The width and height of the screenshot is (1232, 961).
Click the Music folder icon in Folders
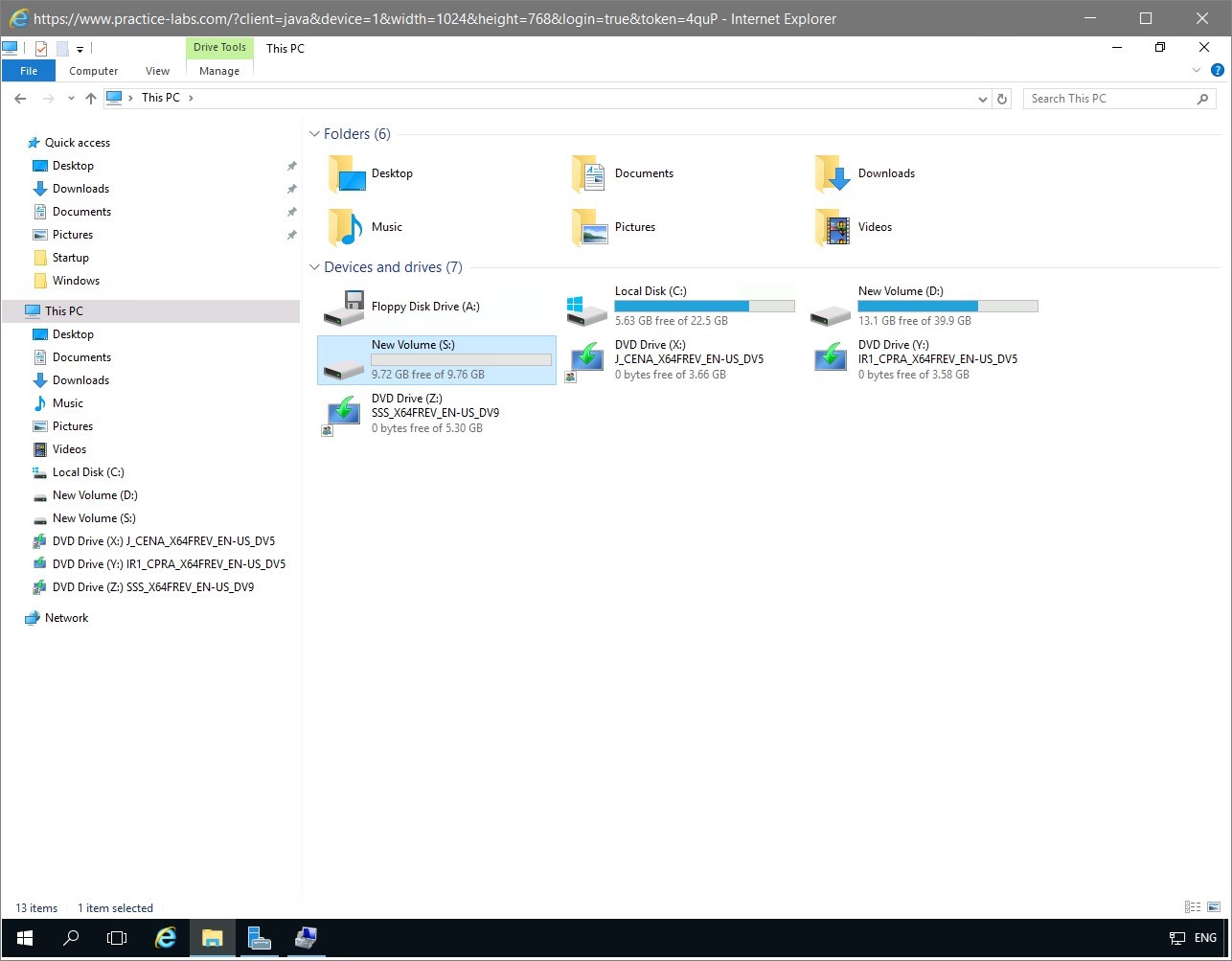pos(346,227)
